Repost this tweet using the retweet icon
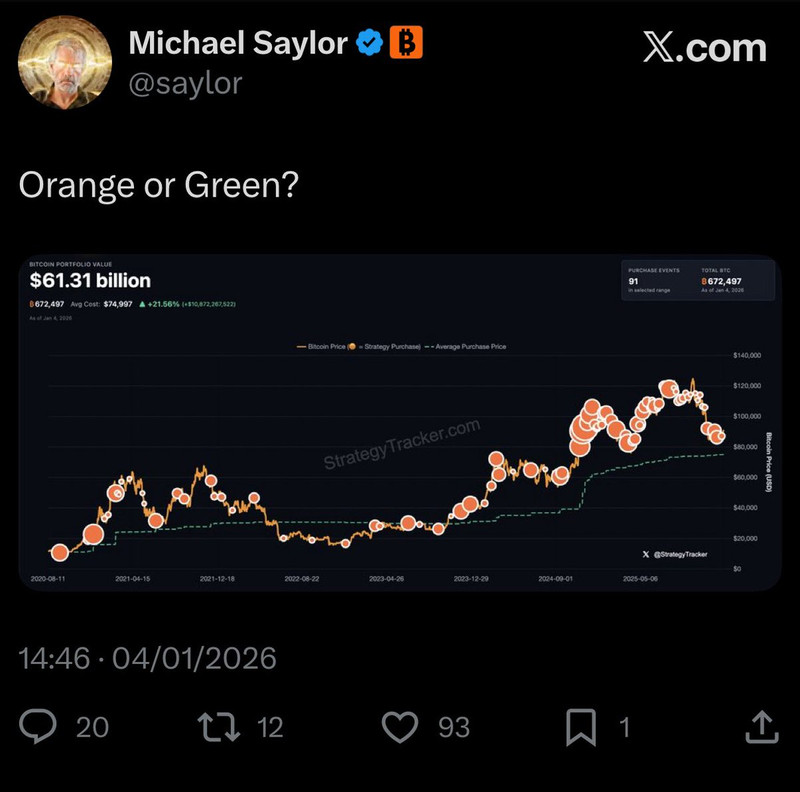Screen dimensions: 800x792 (219, 726)
